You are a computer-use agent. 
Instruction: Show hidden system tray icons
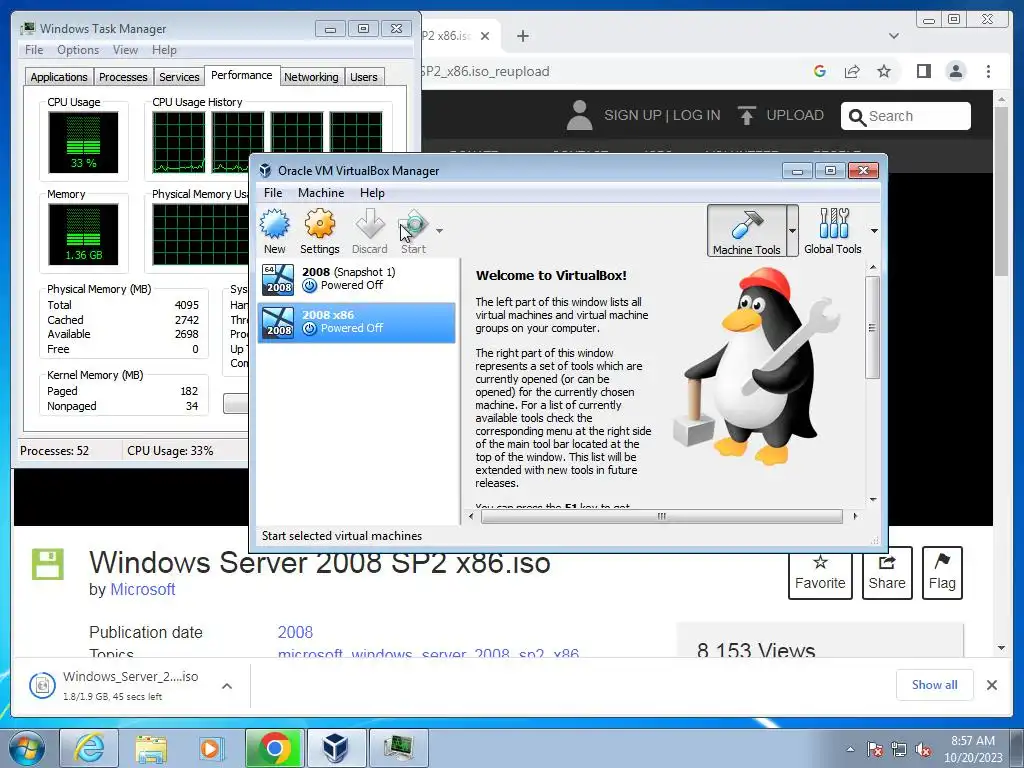[x=850, y=749]
